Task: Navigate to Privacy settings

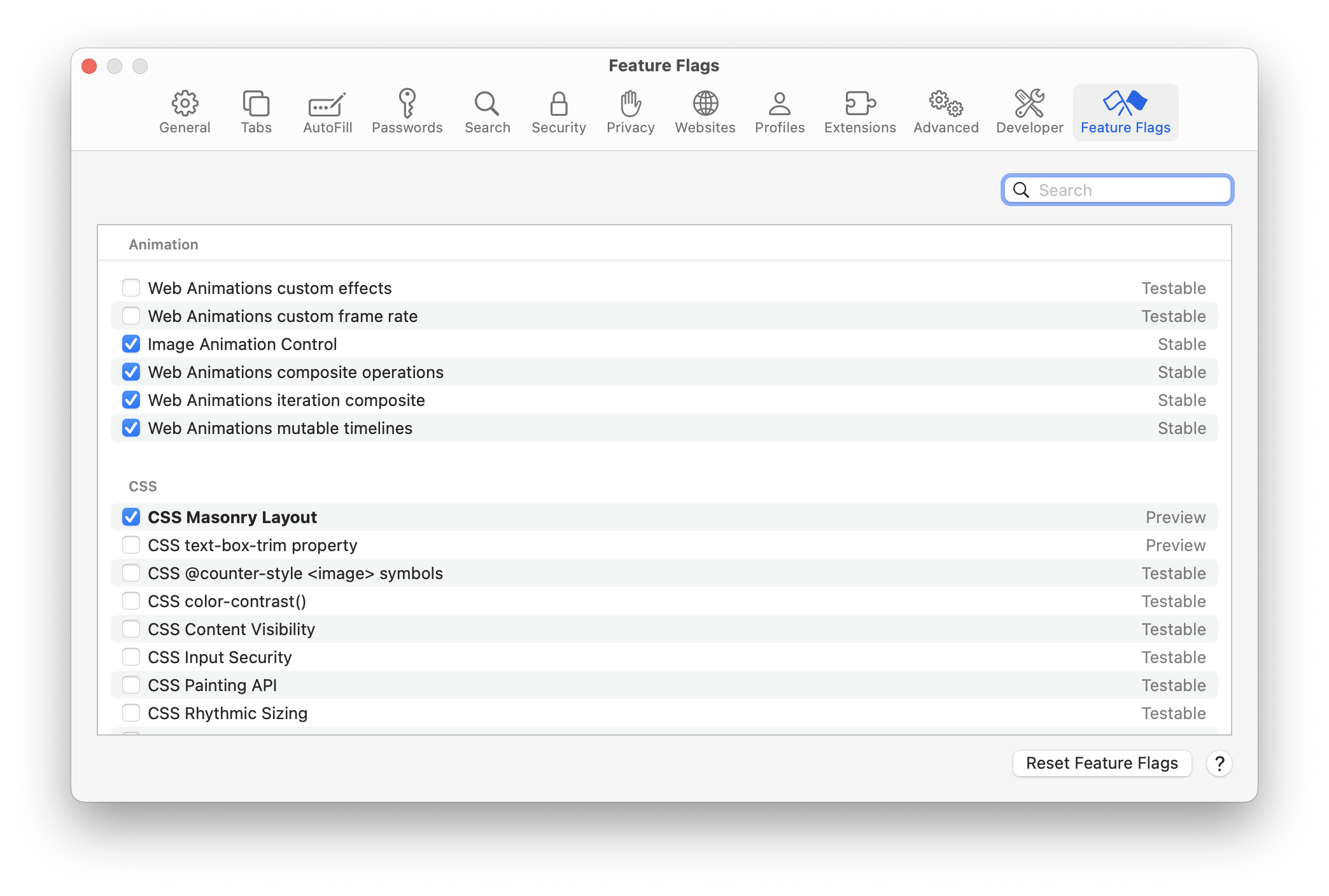Action: 631,111
